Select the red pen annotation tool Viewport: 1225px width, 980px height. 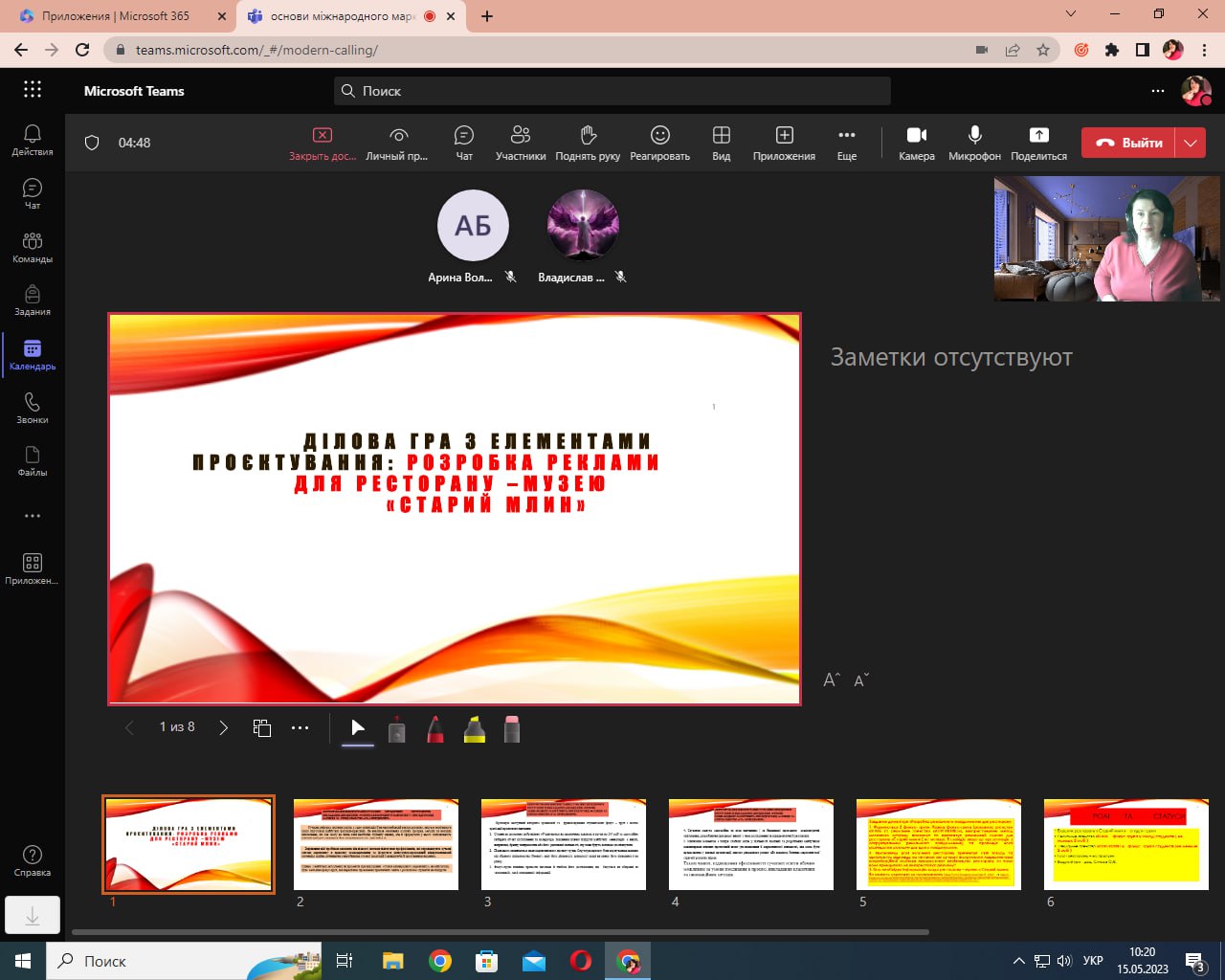pos(435,729)
